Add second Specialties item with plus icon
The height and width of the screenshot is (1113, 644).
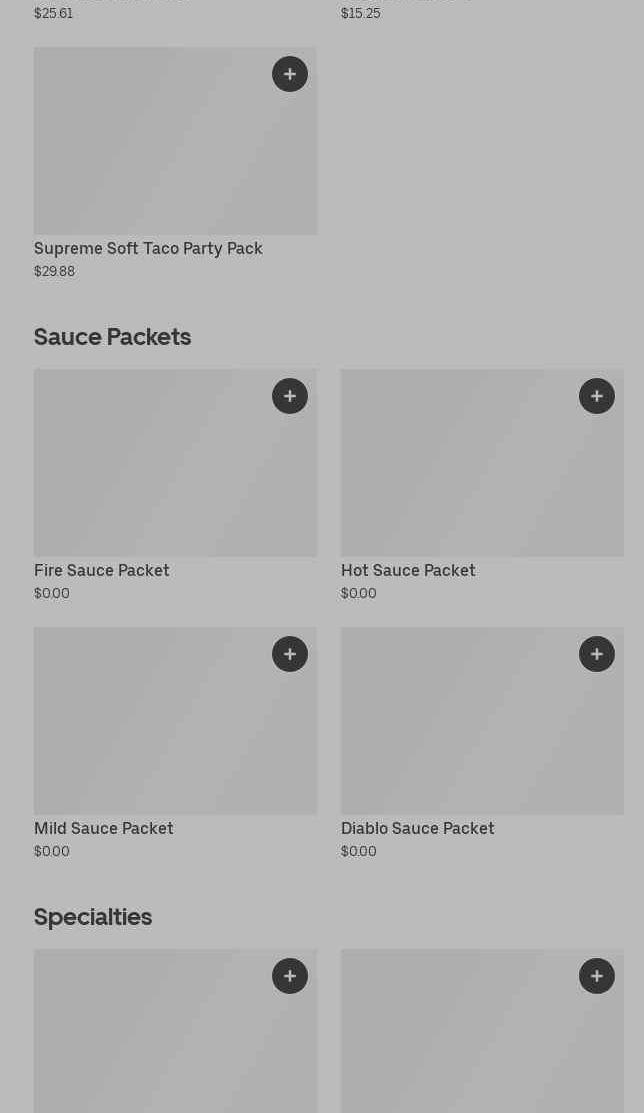[x=597, y=976]
